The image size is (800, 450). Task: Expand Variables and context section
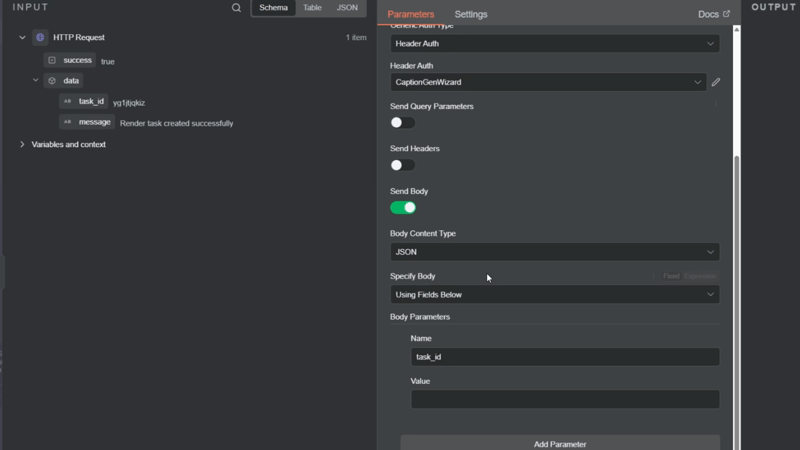pyautogui.click(x=22, y=144)
